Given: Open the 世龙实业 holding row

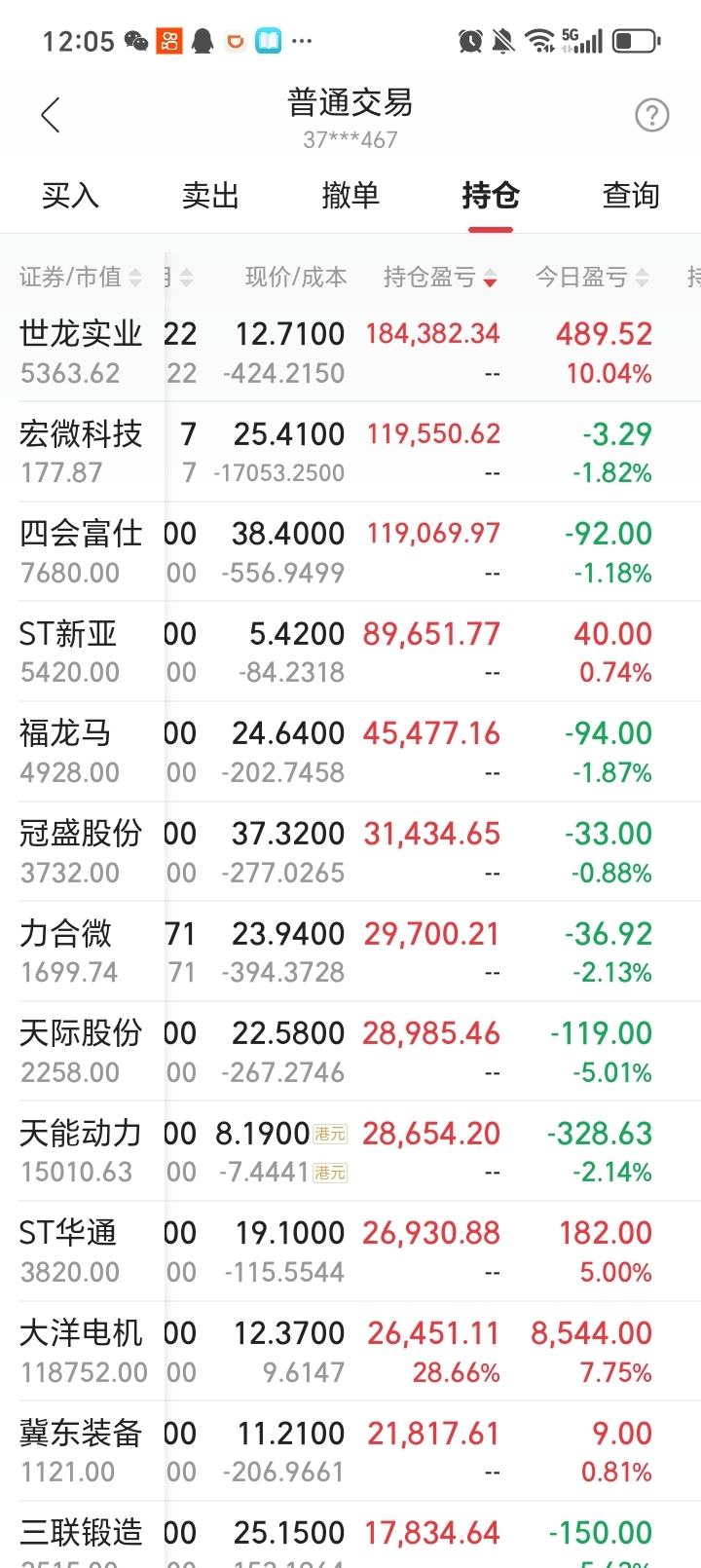Looking at the screenshot, I should tap(81, 352).
